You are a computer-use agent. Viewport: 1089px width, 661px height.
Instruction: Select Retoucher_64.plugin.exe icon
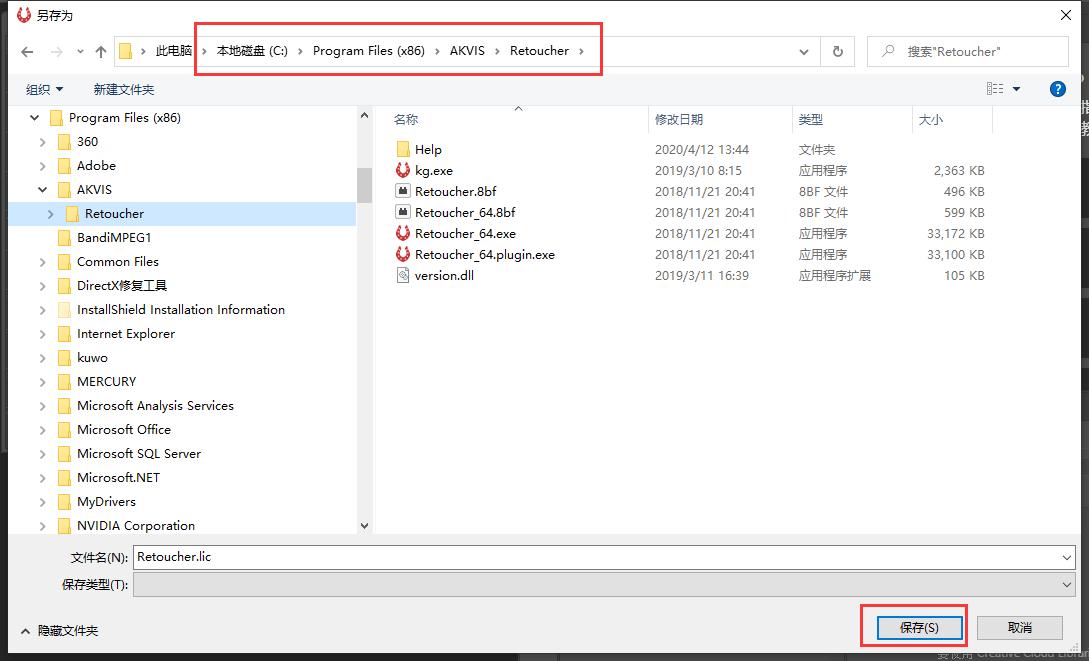[x=403, y=254]
